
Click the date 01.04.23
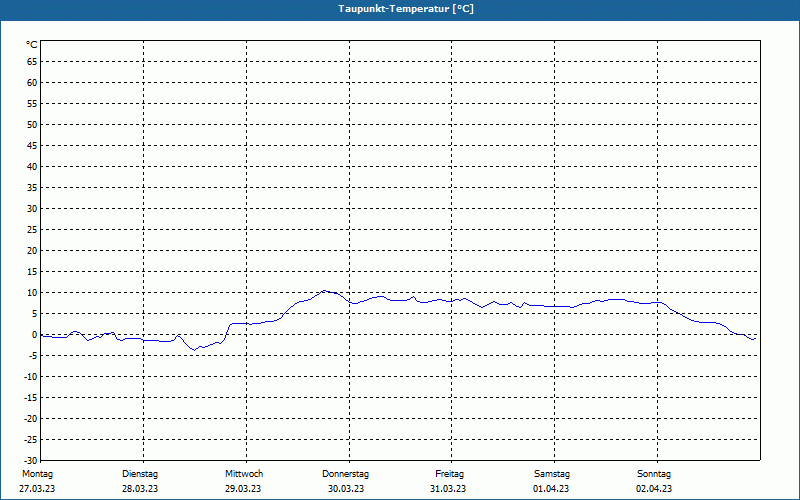551,489
